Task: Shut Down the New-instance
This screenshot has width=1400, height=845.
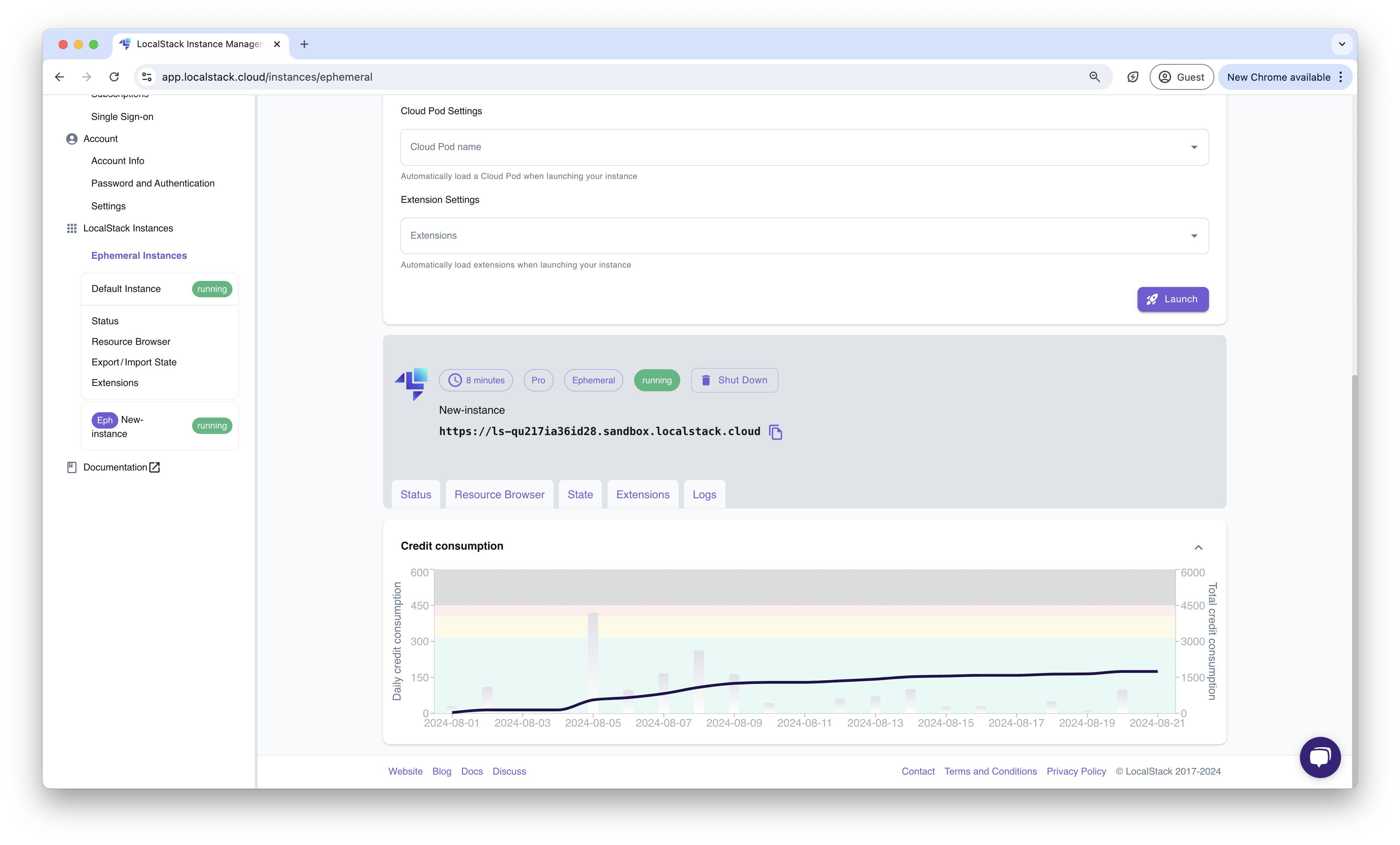Action: 734,380
